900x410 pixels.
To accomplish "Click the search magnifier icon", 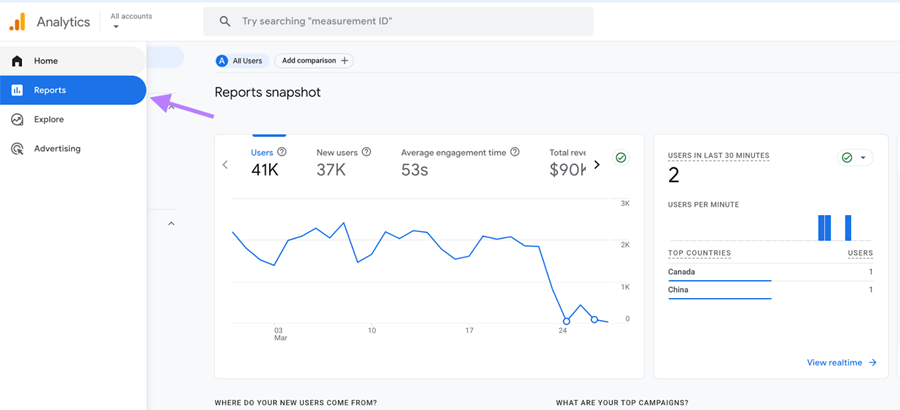I will (x=225, y=21).
